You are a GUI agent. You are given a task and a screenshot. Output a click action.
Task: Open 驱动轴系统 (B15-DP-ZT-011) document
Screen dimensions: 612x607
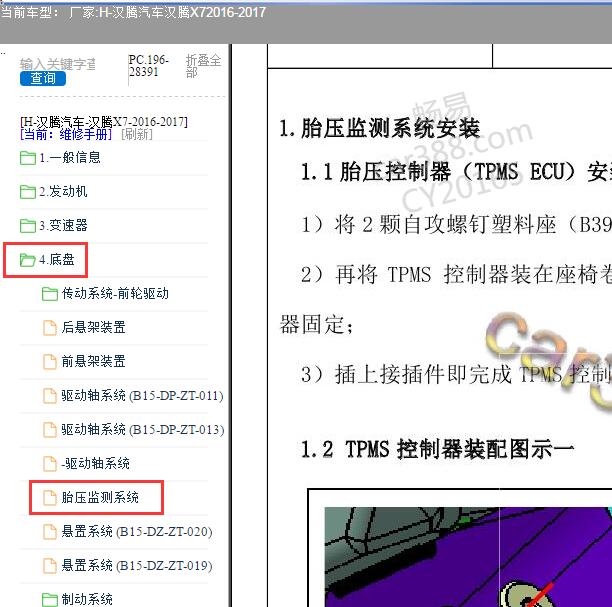click(x=142, y=395)
